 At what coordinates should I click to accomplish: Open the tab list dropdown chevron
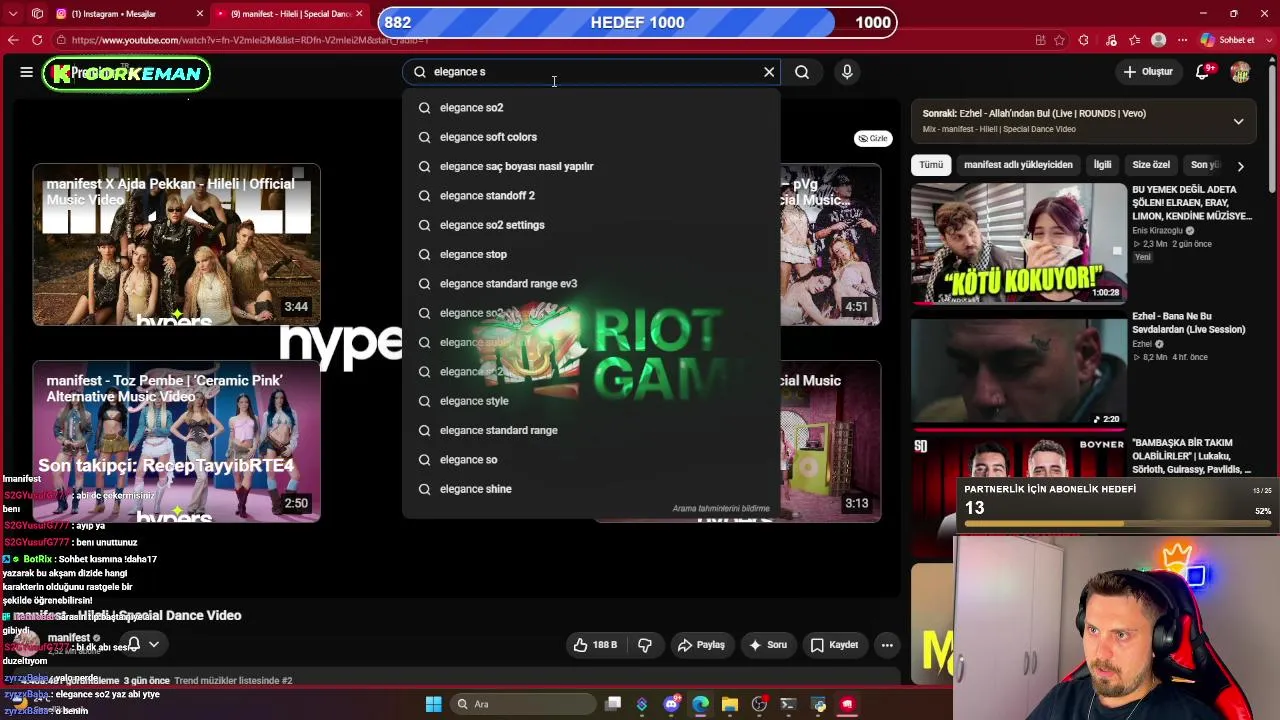tap(13, 14)
